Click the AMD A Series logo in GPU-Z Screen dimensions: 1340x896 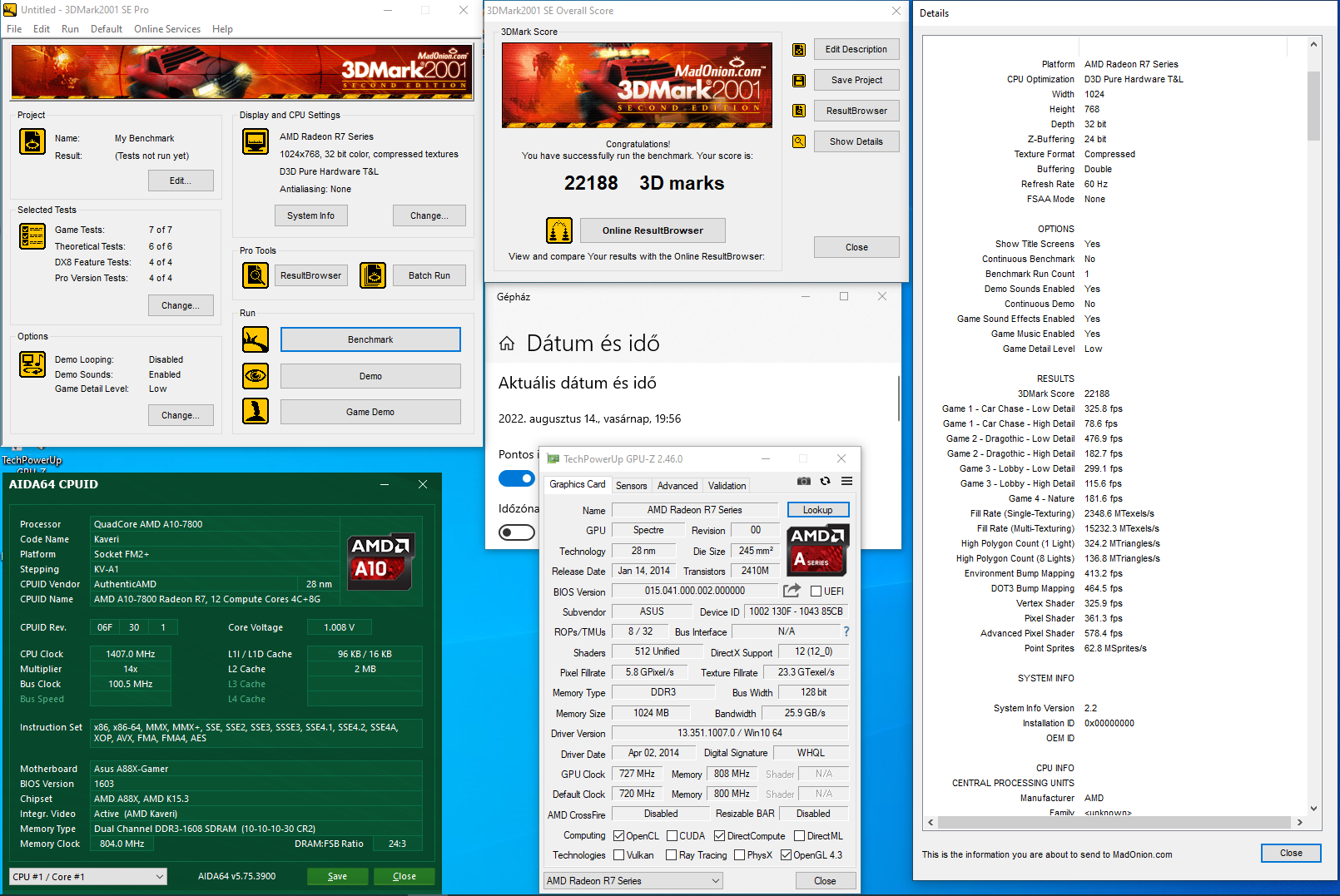pyautogui.click(x=817, y=551)
